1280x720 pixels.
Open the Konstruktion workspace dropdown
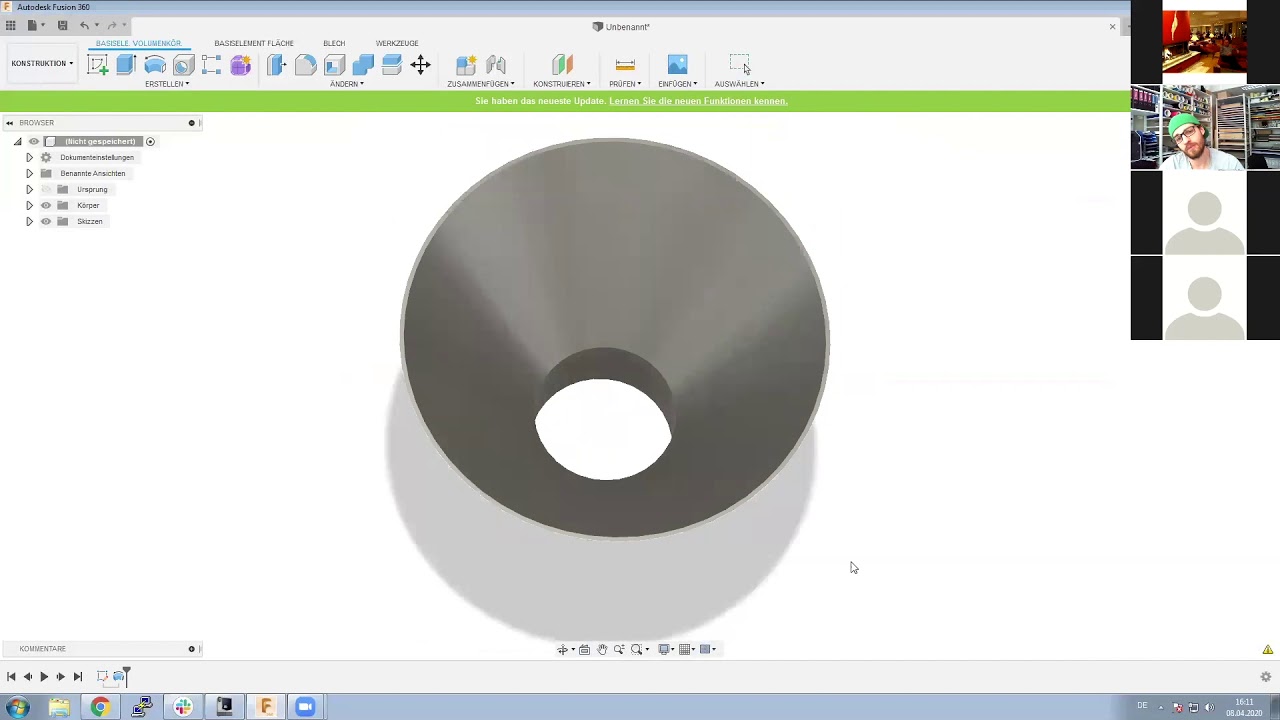coord(42,63)
